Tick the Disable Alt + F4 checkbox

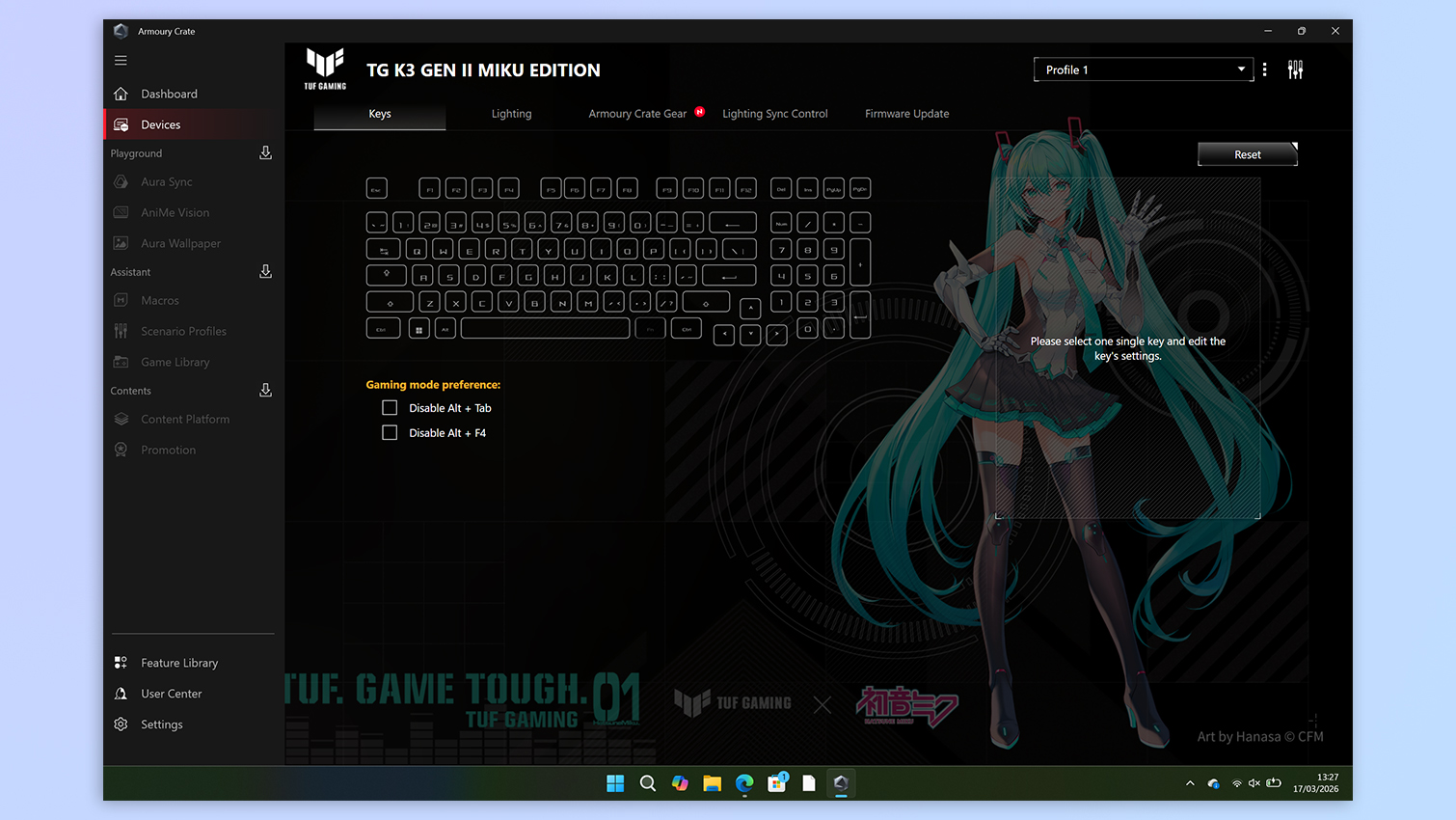[390, 433]
